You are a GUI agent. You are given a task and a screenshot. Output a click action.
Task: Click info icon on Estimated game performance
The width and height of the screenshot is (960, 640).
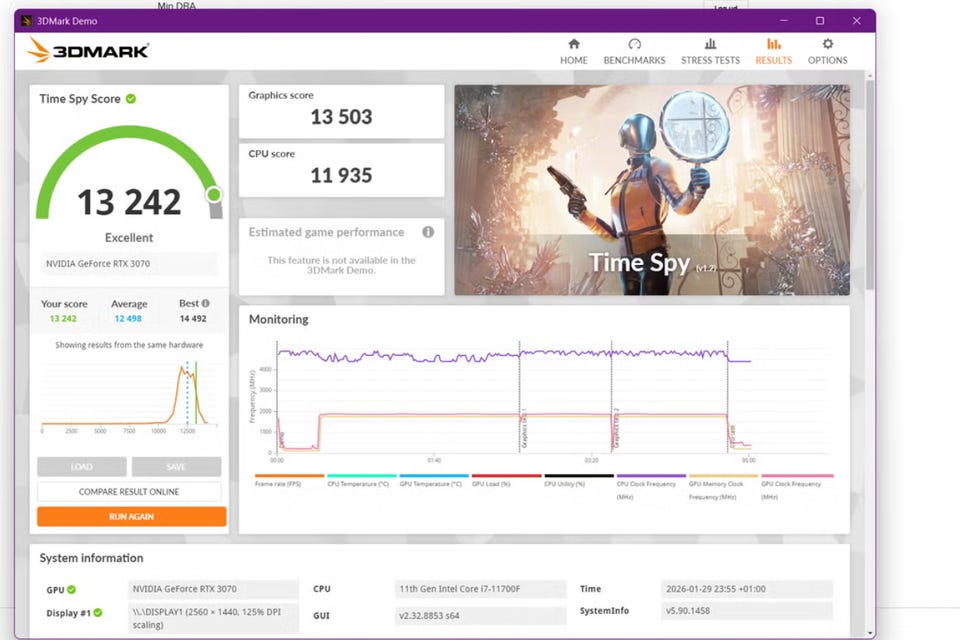point(428,232)
